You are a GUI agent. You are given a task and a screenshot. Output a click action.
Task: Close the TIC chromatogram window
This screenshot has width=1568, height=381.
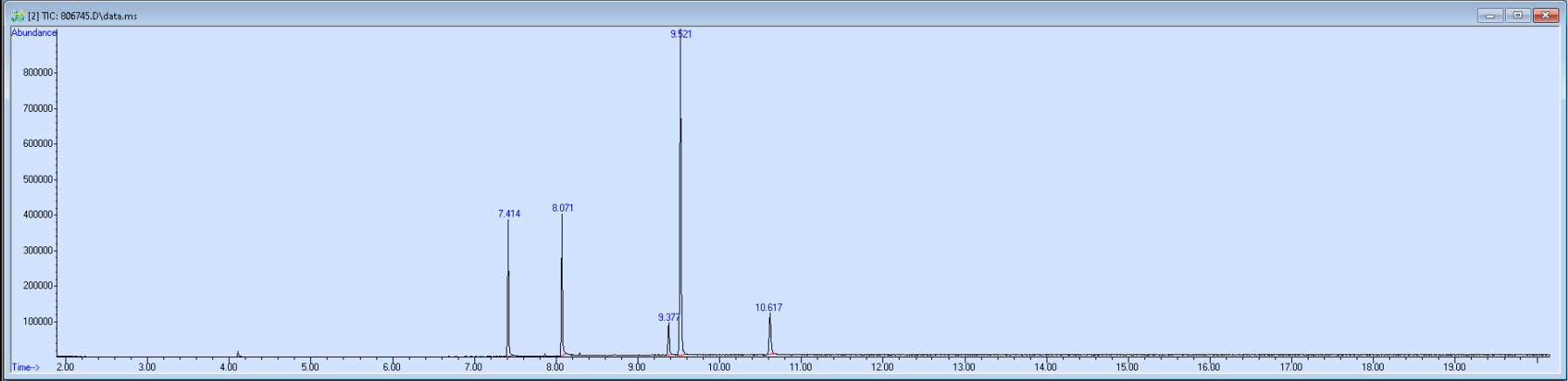(x=1546, y=16)
